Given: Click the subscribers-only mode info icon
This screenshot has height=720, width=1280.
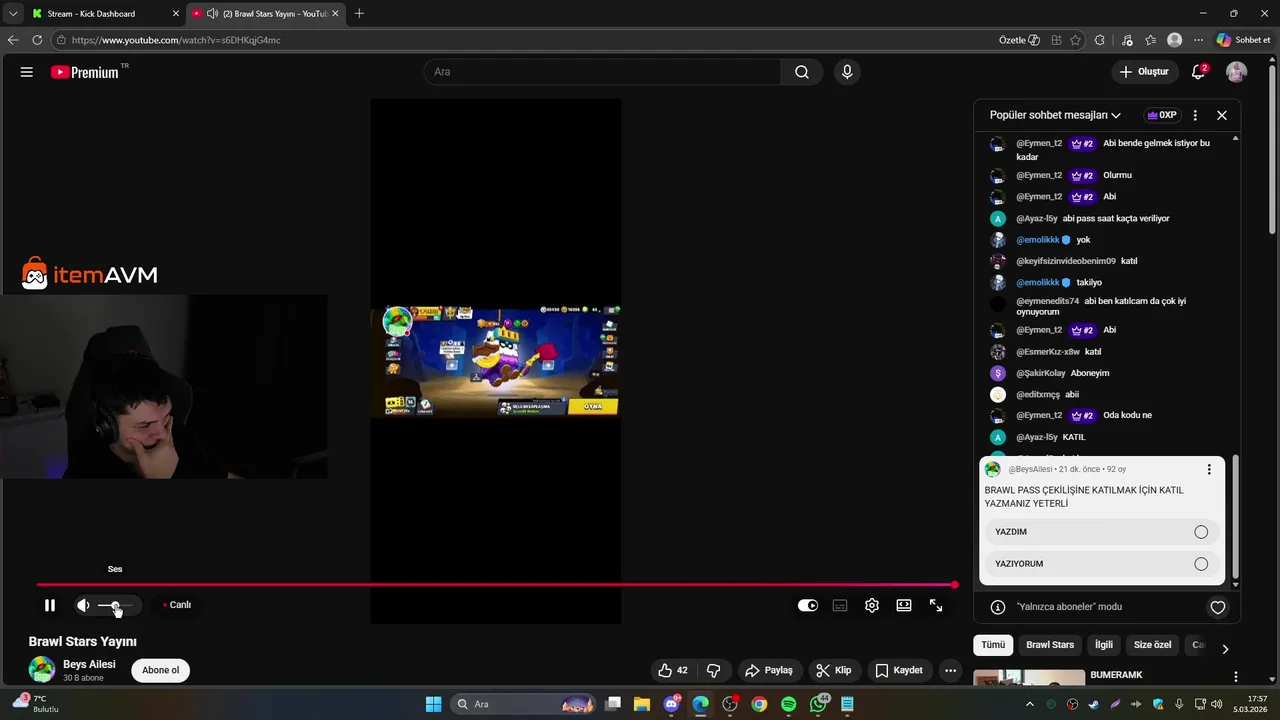Looking at the screenshot, I should (x=997, y=607).
